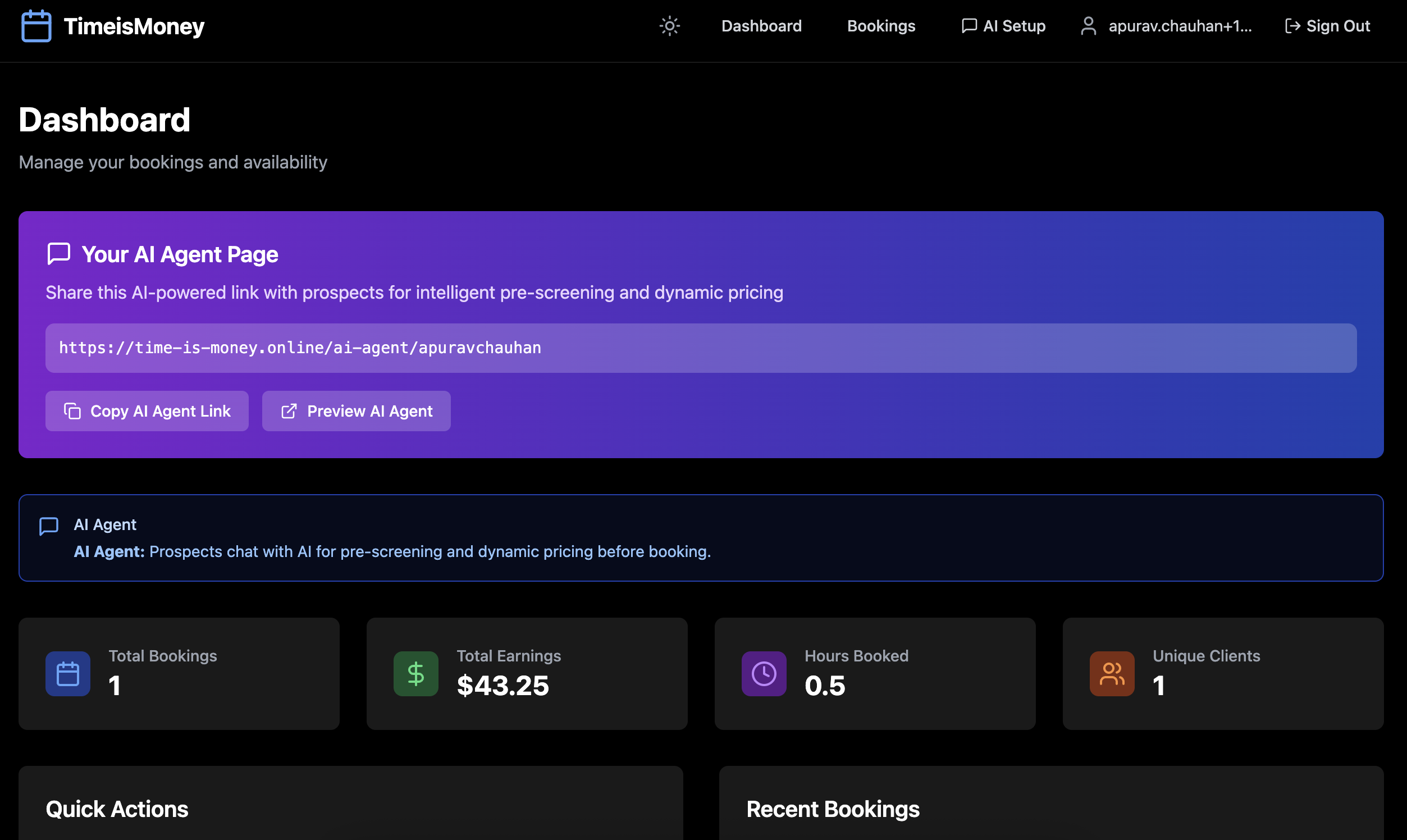Click the chat bubble icon beside AI Setup
Viewport: 1407px width, 840px height.
point(969,25)
